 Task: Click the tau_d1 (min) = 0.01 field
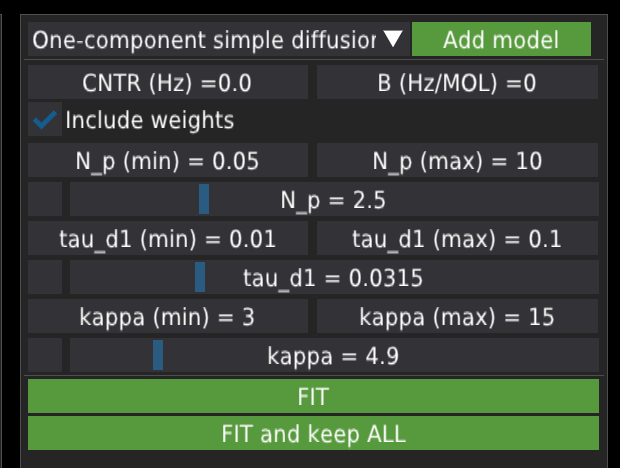[167, 239]
